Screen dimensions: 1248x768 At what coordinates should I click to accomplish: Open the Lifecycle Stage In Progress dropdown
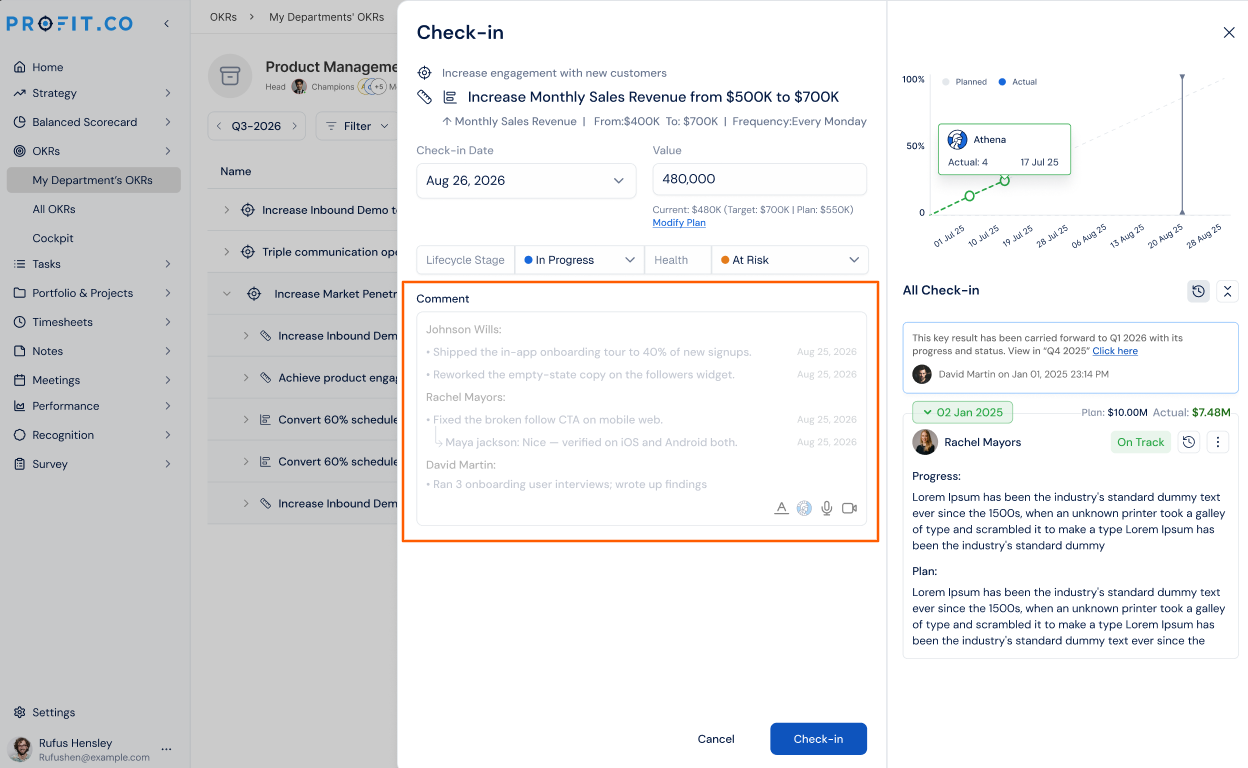(x=579, y=260)
